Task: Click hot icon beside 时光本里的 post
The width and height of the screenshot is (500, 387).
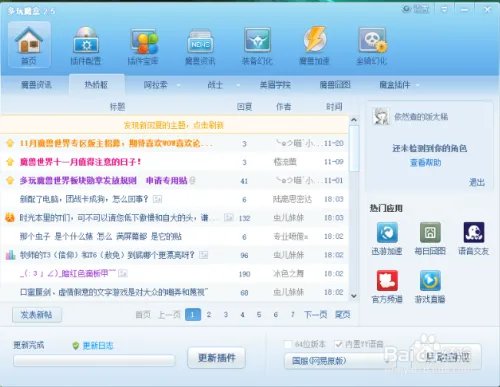Action: click(x=10, y=218)
